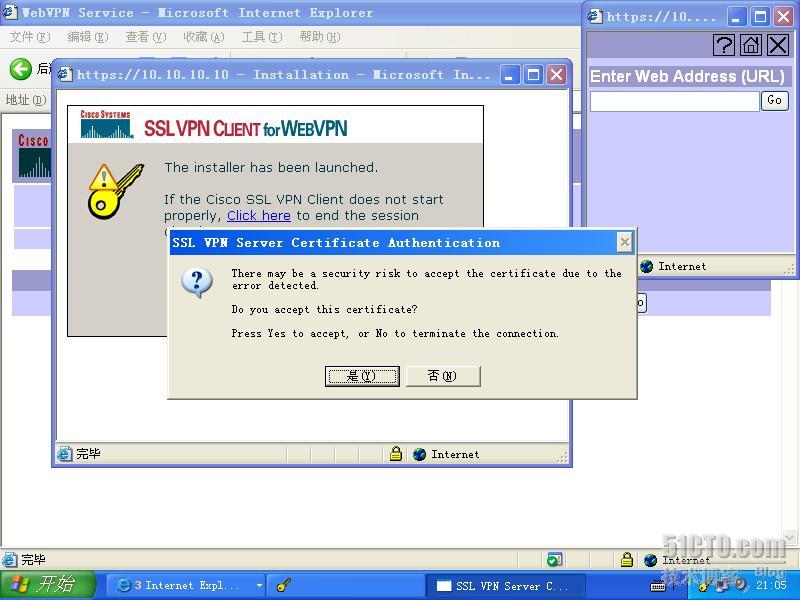Click the green Back arrow in Internet Explorer
This screenshot has width=800, height=600.
(21, 69)
